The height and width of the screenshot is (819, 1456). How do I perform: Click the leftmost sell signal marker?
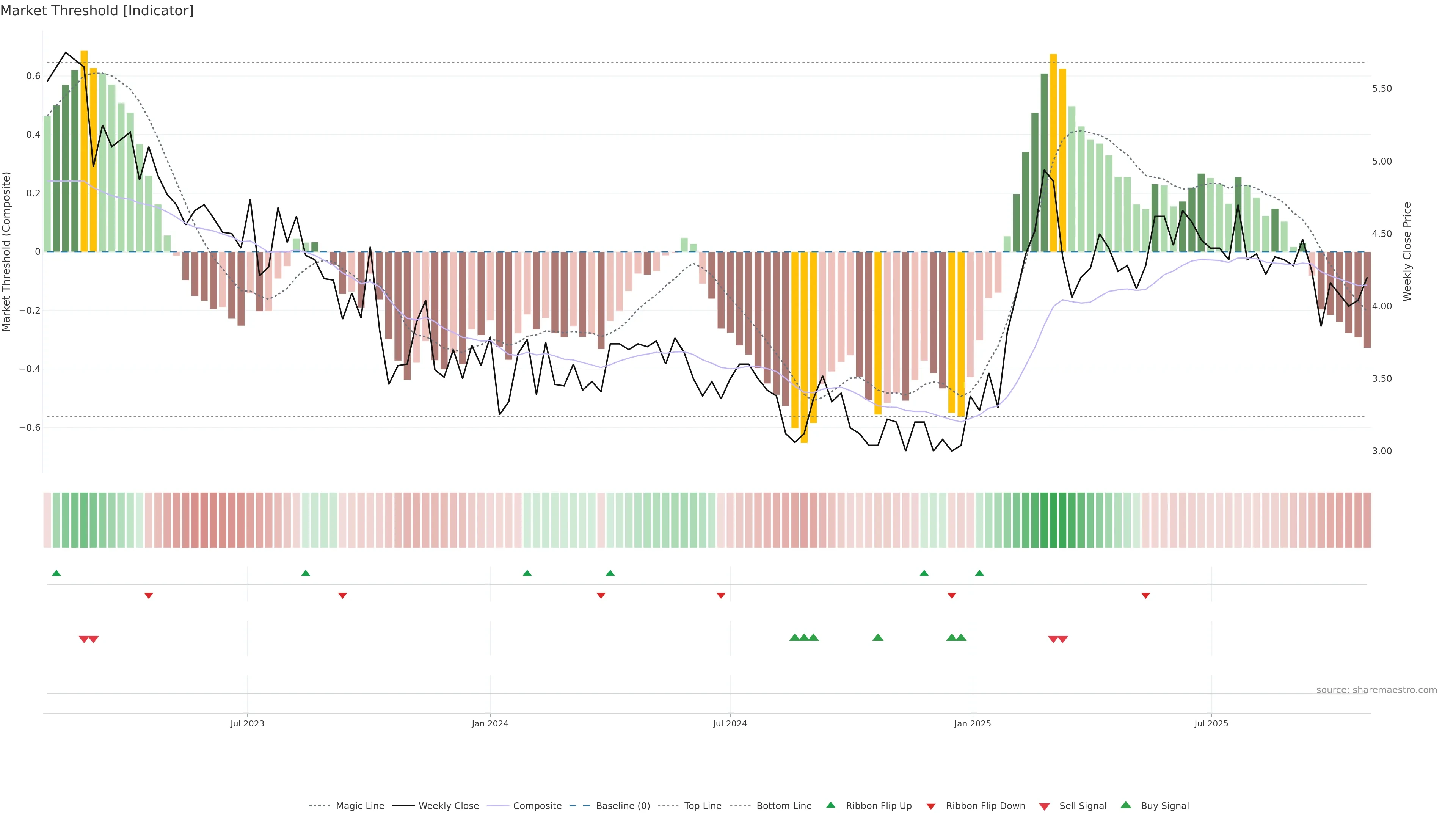coord(84,639)
